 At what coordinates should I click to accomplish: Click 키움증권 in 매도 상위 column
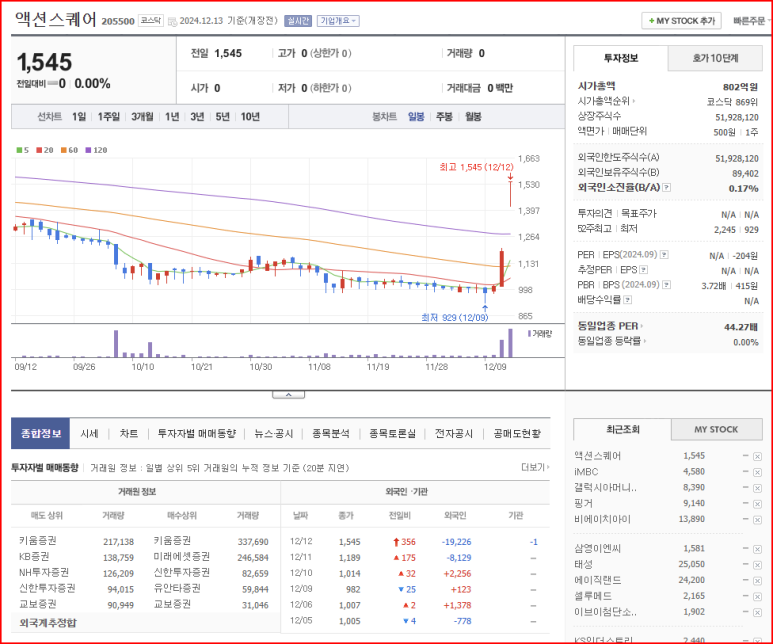click(x=37, y=540)
